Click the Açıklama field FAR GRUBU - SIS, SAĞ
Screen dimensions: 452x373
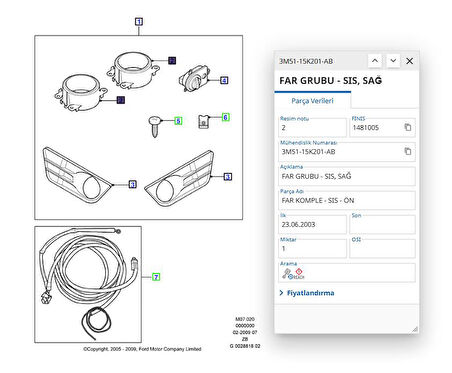coord(347,176)
